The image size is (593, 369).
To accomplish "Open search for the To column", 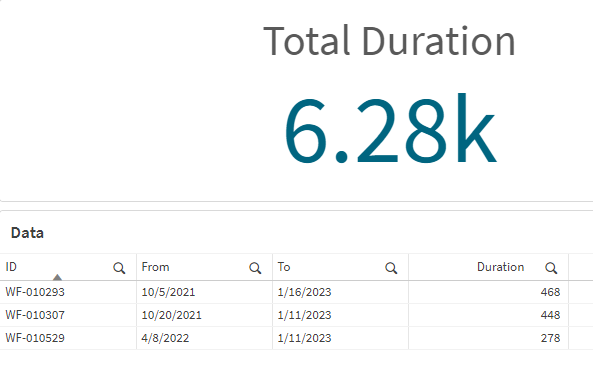I will (x=391, y=268).
